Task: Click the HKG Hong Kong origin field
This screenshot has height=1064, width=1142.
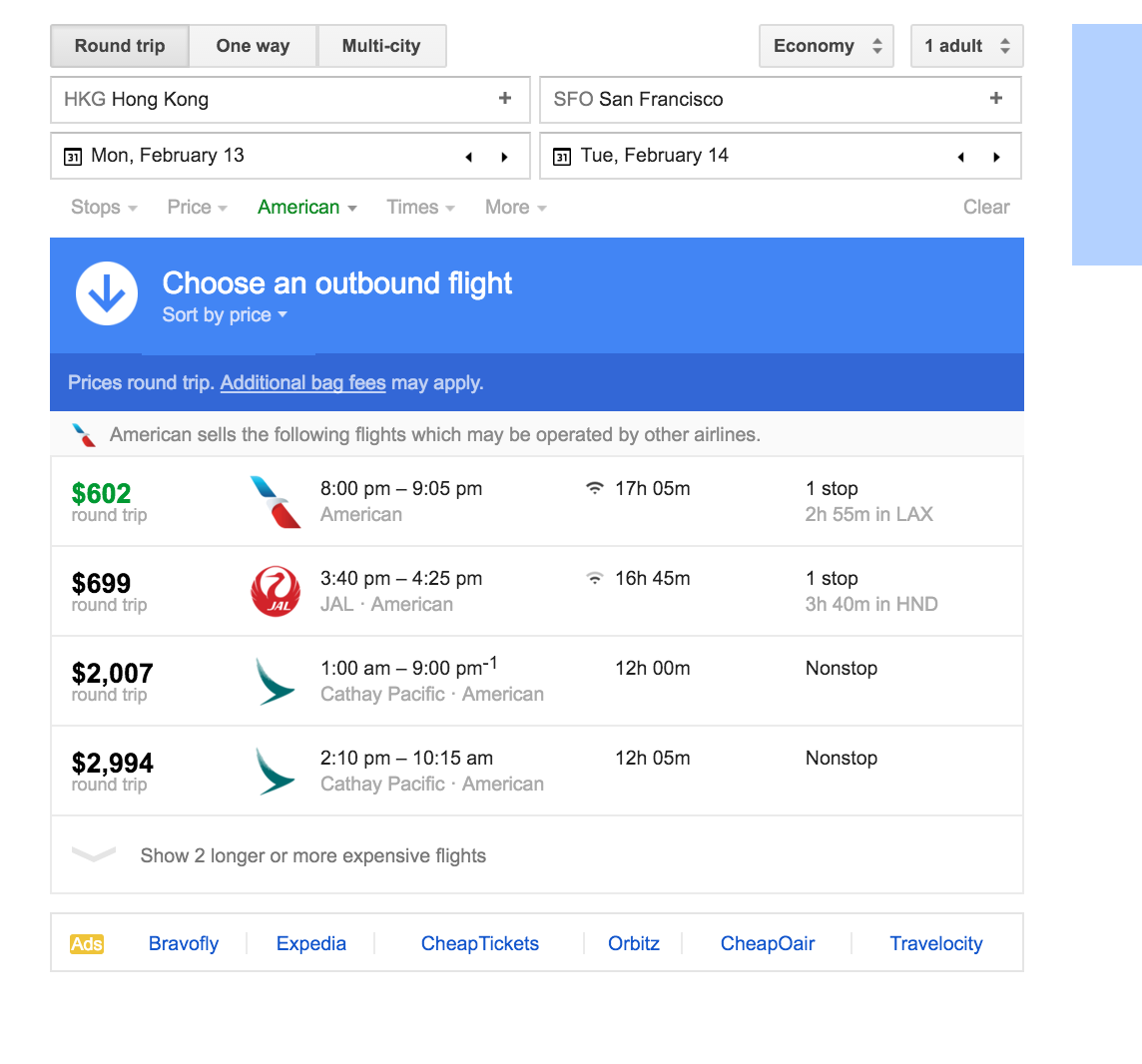Action: [289, 100]
